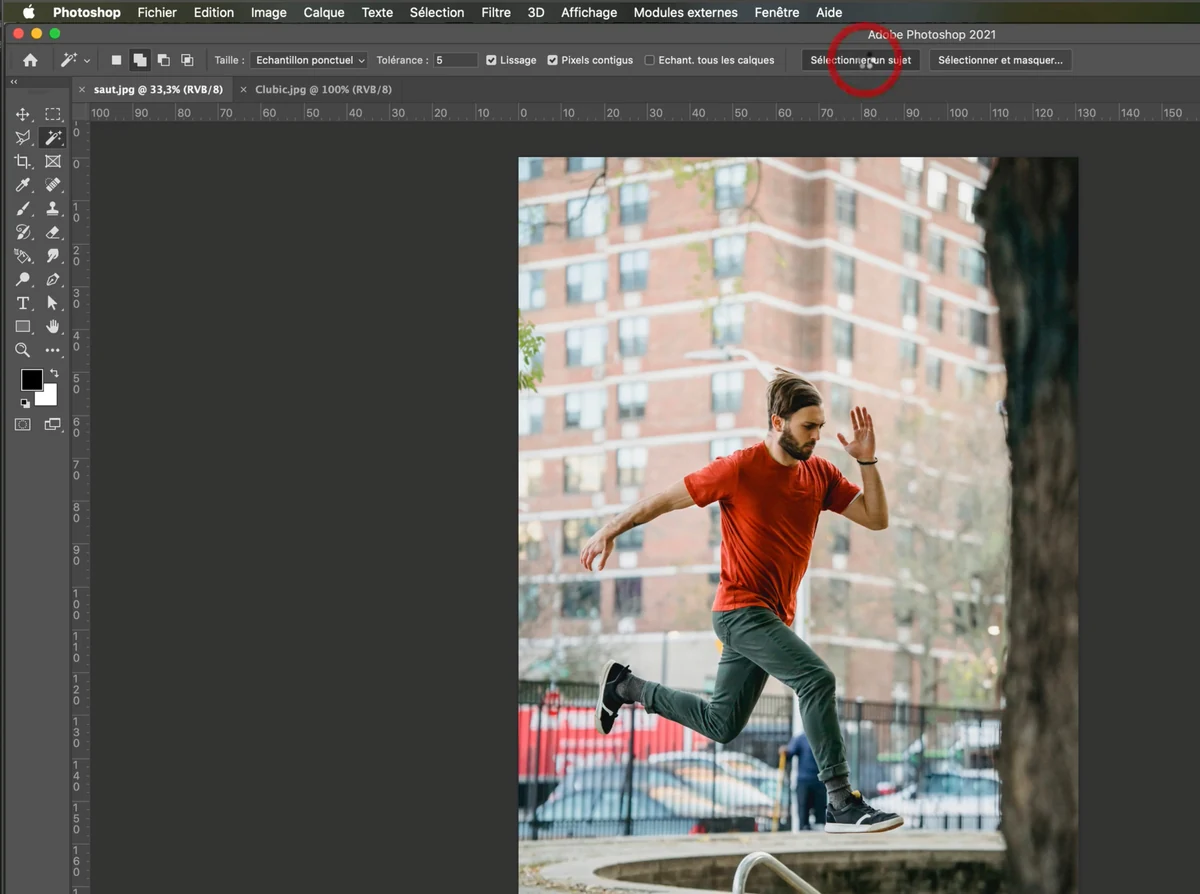Click the black foreground color swatch

point(31,379)
